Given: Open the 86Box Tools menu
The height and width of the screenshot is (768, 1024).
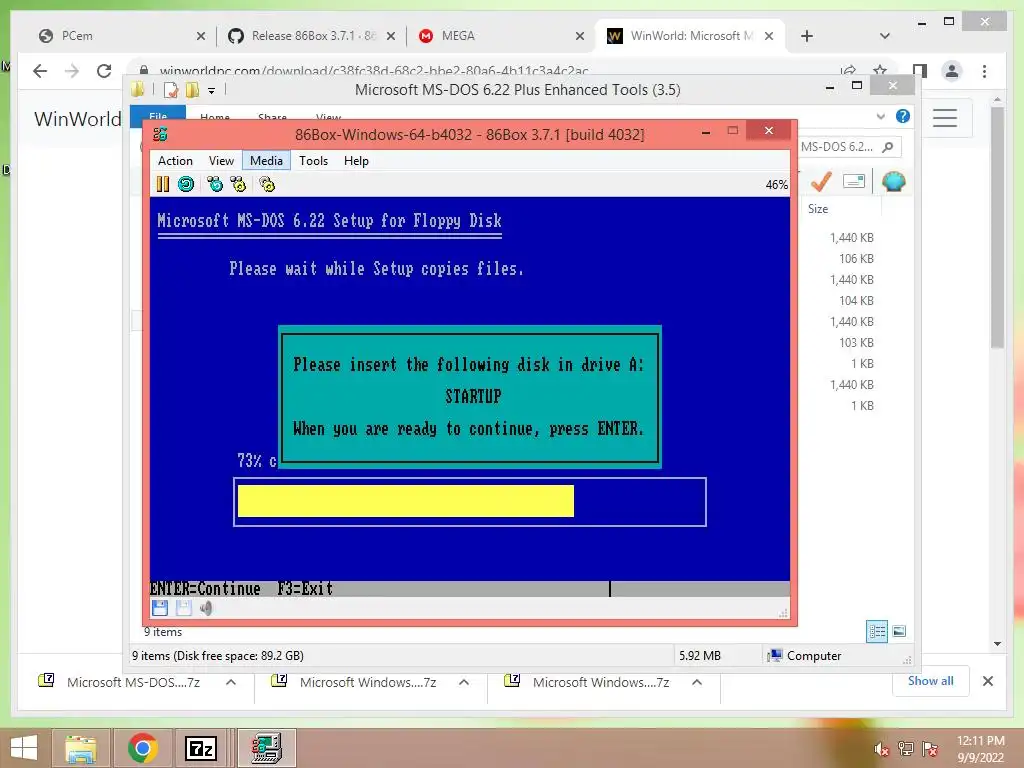Looking at the screenshot, I should pos(313,161).
